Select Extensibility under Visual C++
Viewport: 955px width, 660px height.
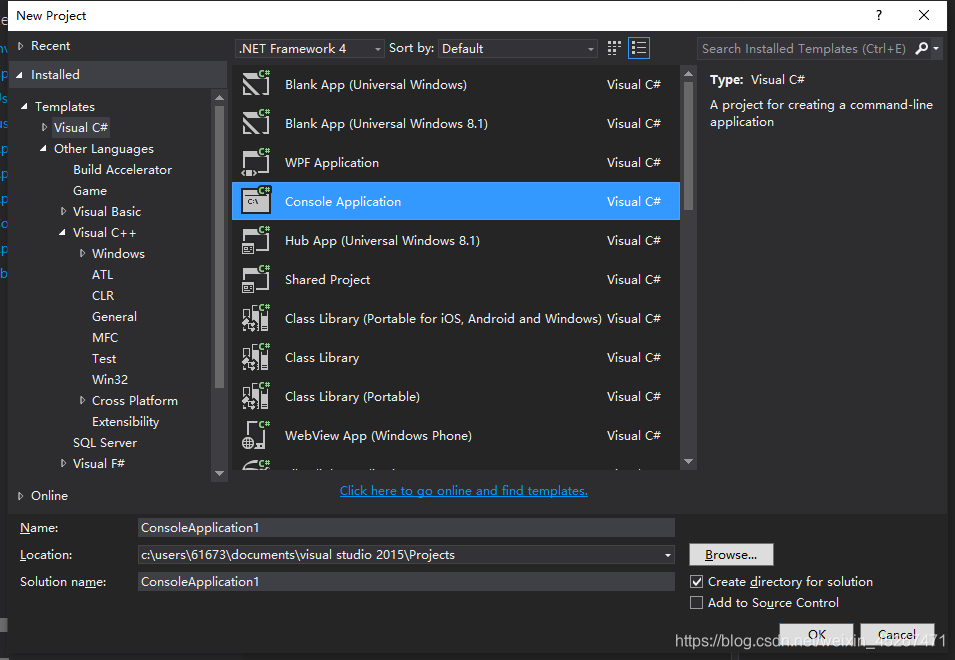(125, 421)
